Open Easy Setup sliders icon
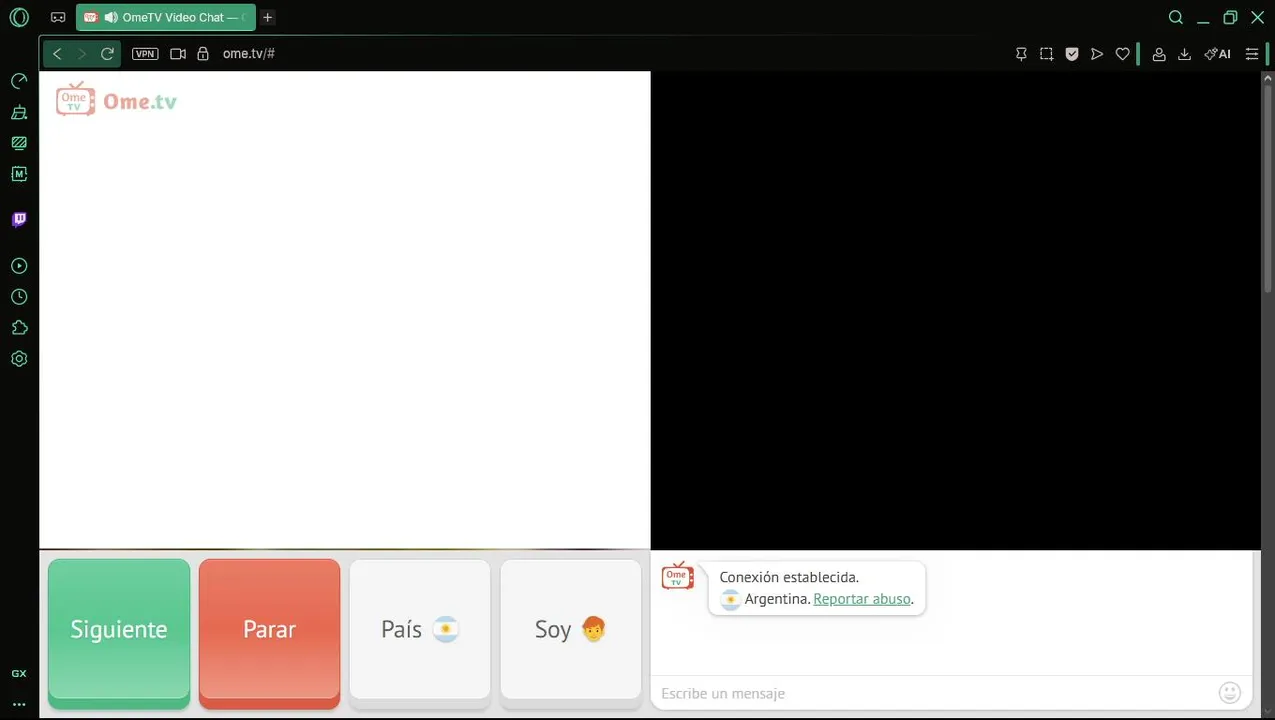 click(1251, 54)
